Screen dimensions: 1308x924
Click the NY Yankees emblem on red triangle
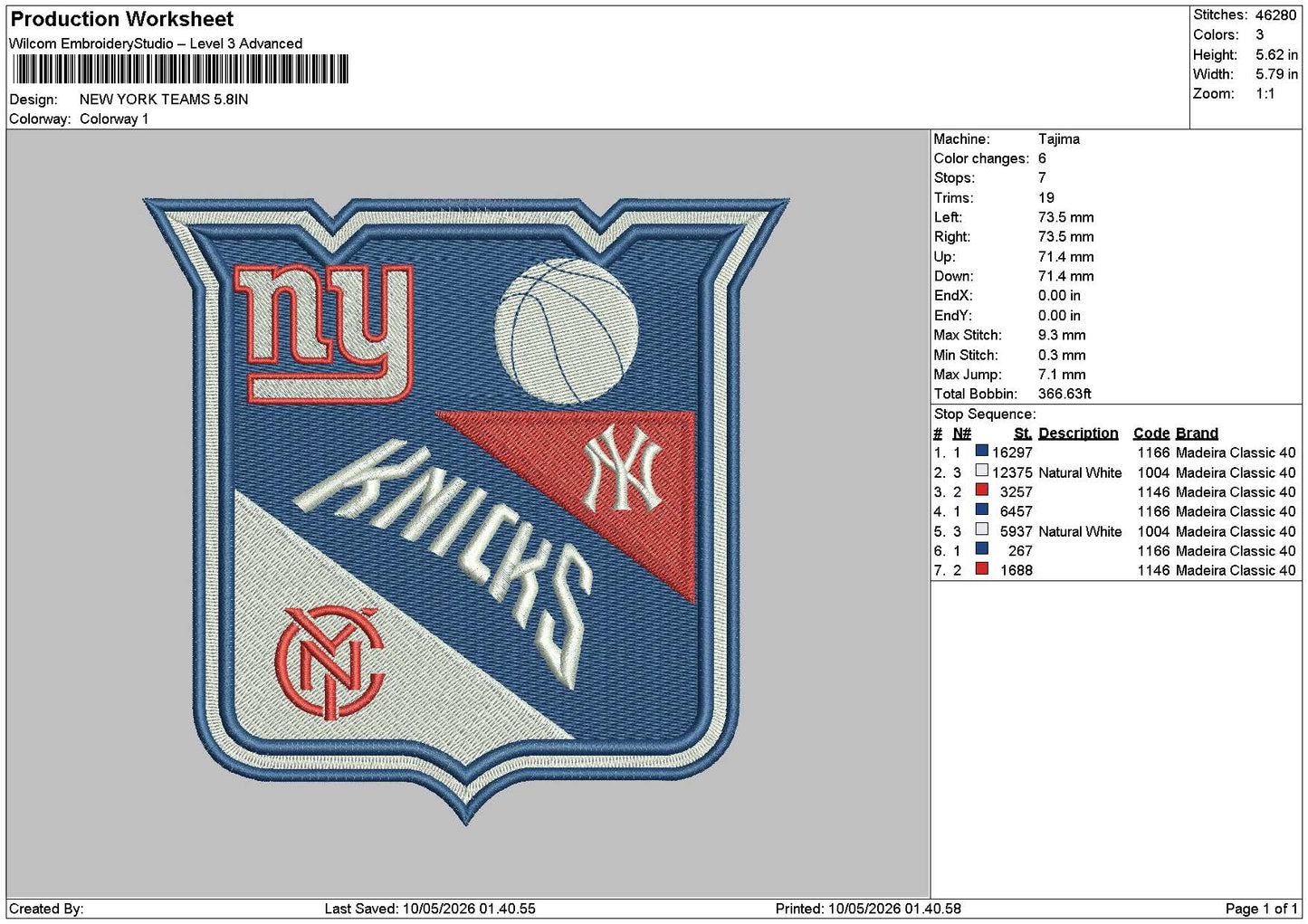622,470
